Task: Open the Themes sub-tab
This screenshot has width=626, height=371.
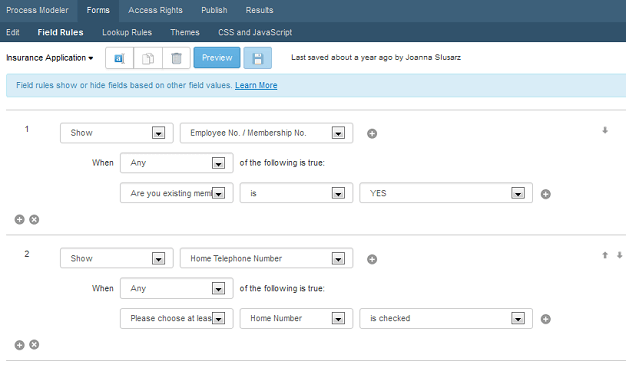Action: (185, 32)
